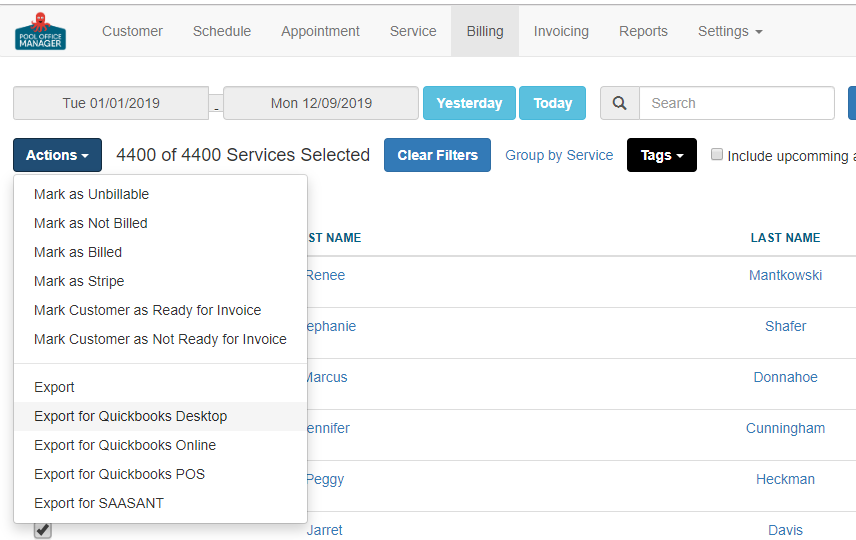This screenshot has height=540, width=856.
Task: Click the Clear Filters button
Action: [437, 155]
